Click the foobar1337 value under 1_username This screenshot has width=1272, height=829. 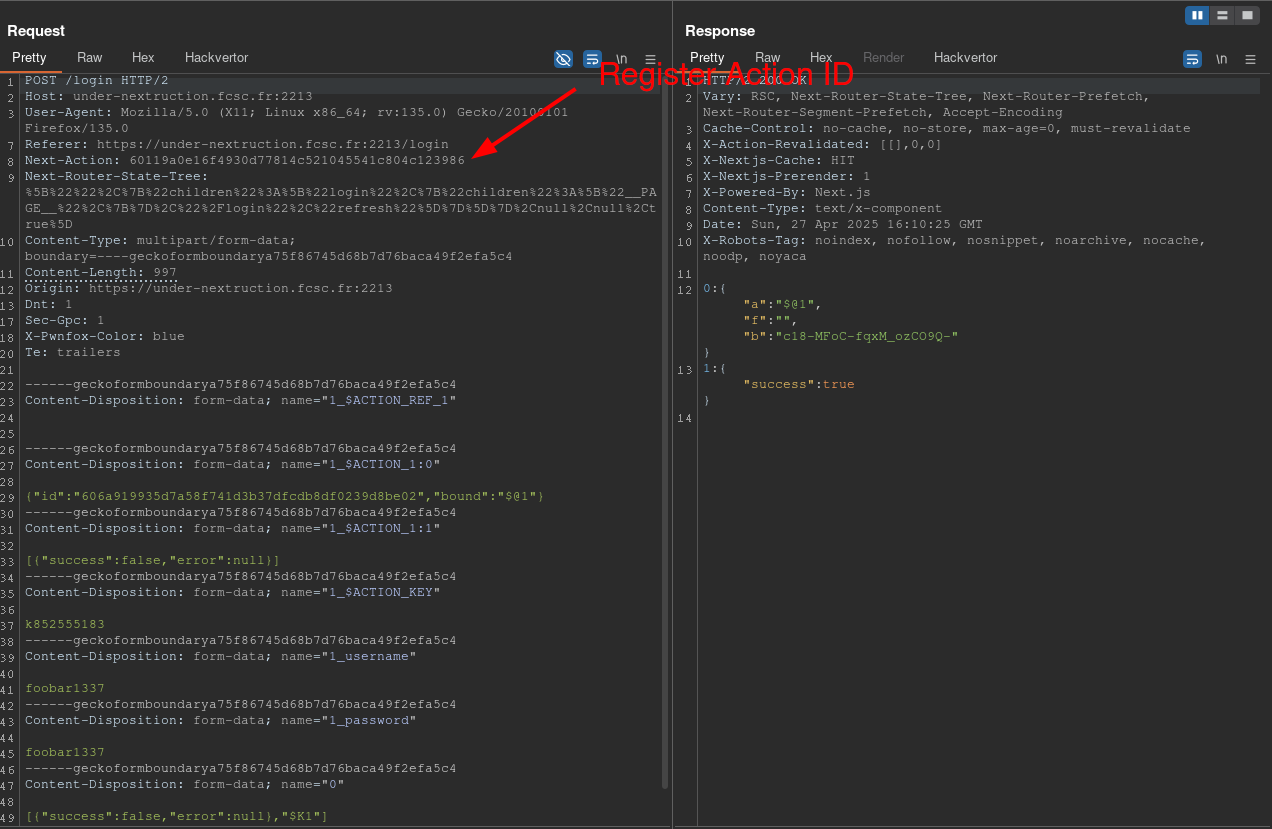coord(65,688)
